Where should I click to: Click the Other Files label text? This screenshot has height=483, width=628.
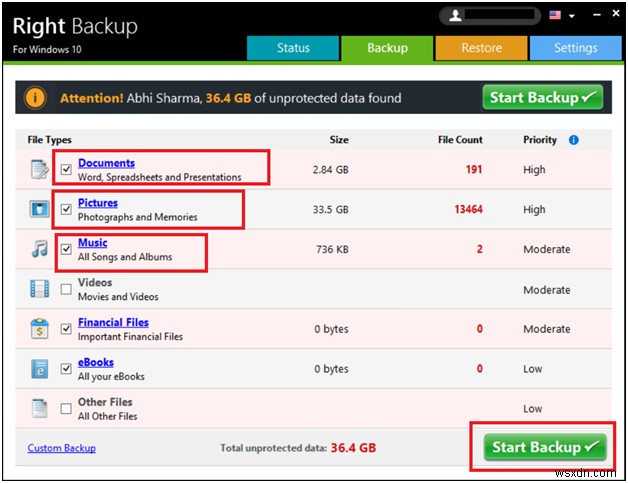pyautogui.click(x=105, y=402)
